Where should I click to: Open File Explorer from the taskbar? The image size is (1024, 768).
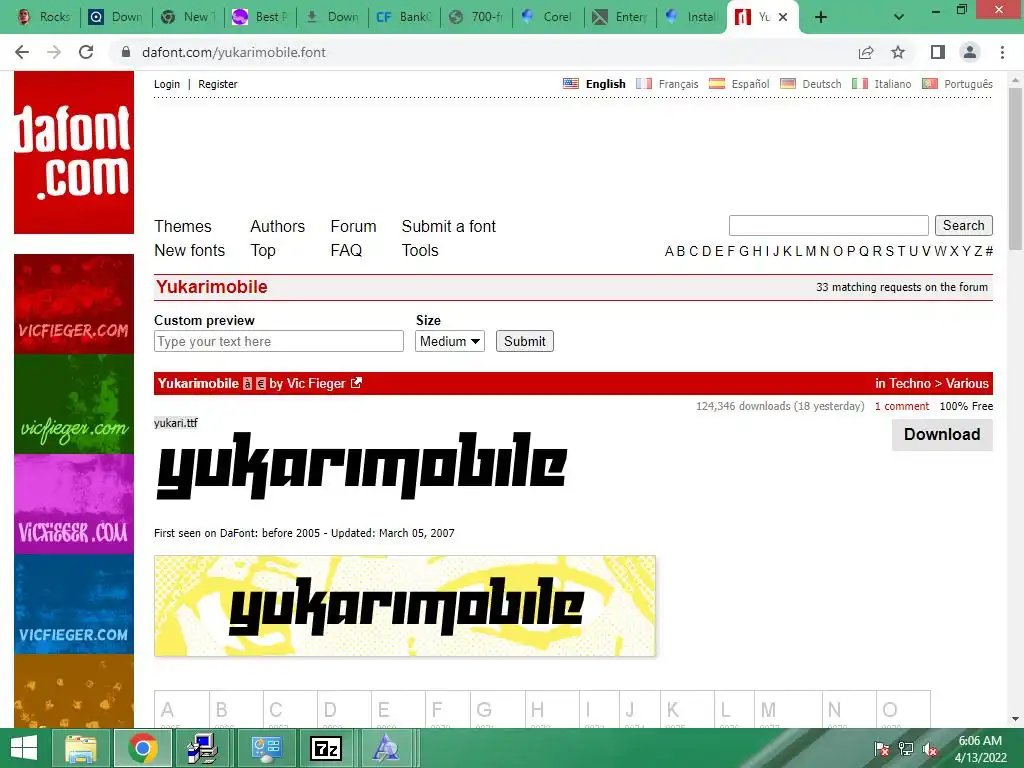[81, 748]
